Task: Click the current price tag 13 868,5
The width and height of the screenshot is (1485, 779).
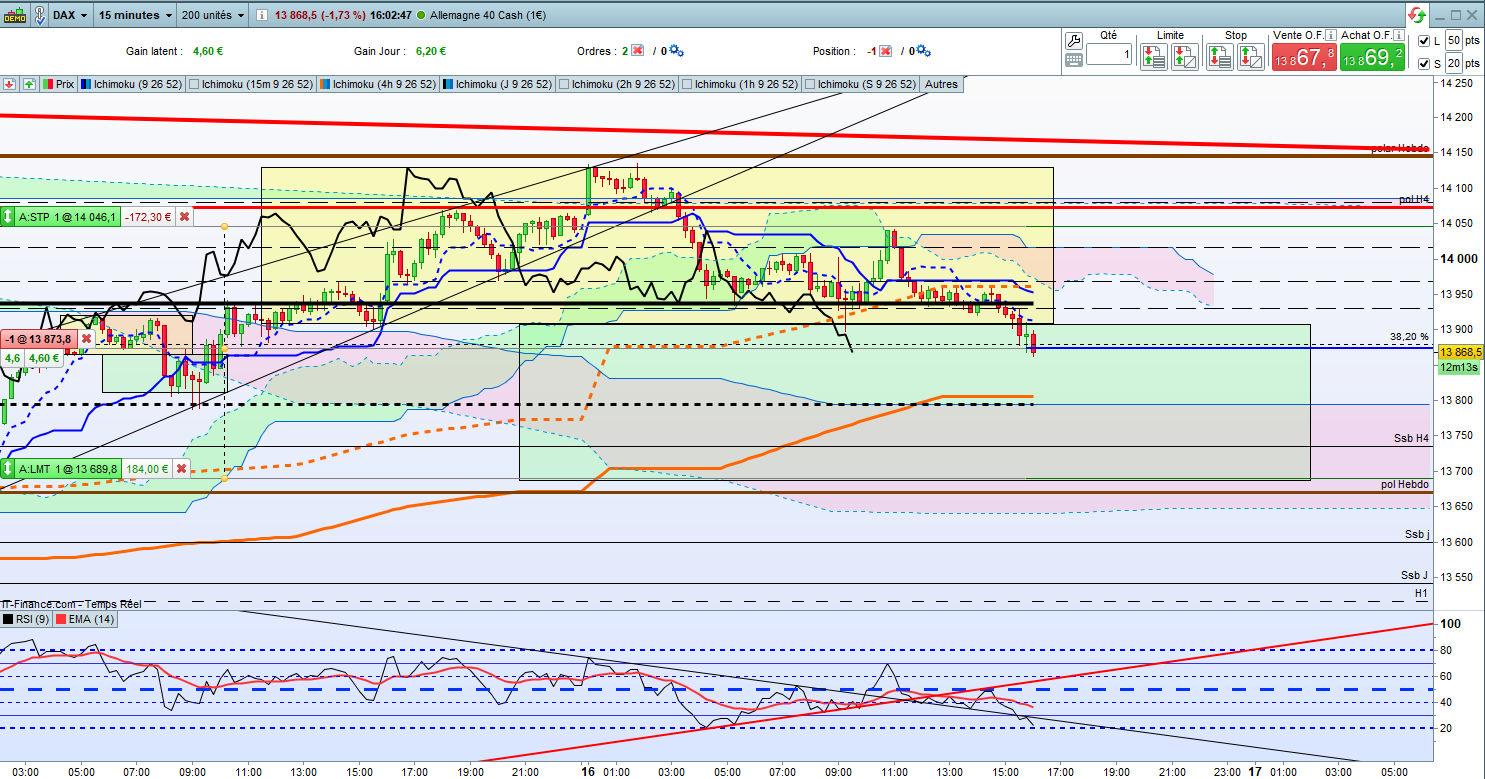Action: [1460, 352]
